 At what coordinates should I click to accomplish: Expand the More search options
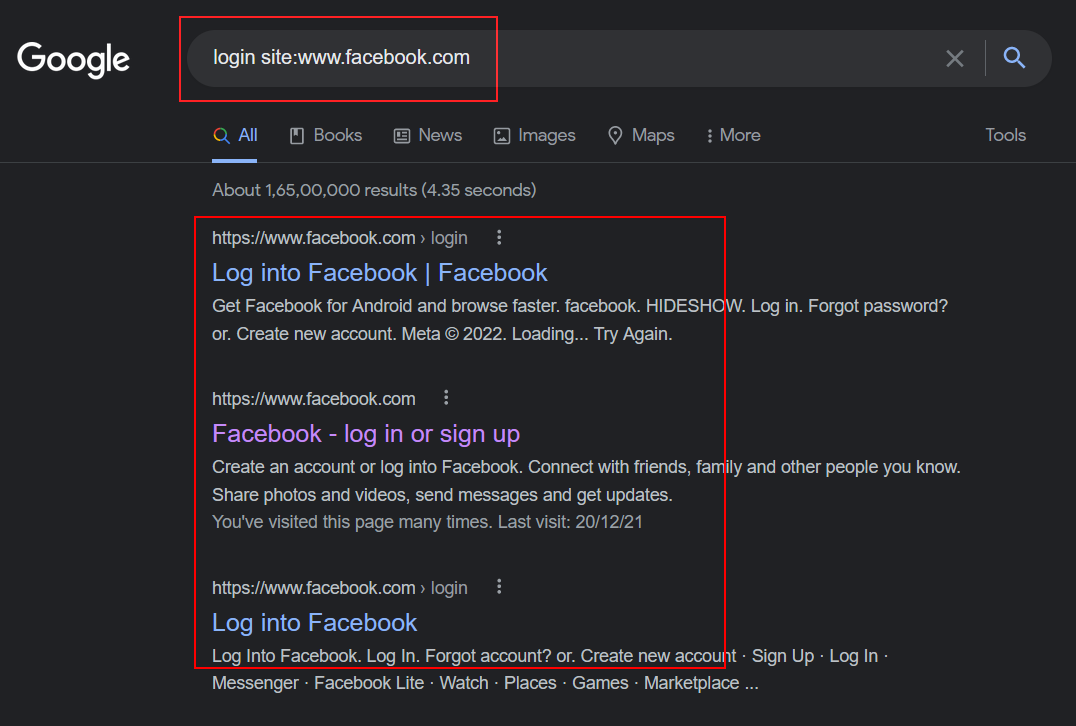pos(734,136)
